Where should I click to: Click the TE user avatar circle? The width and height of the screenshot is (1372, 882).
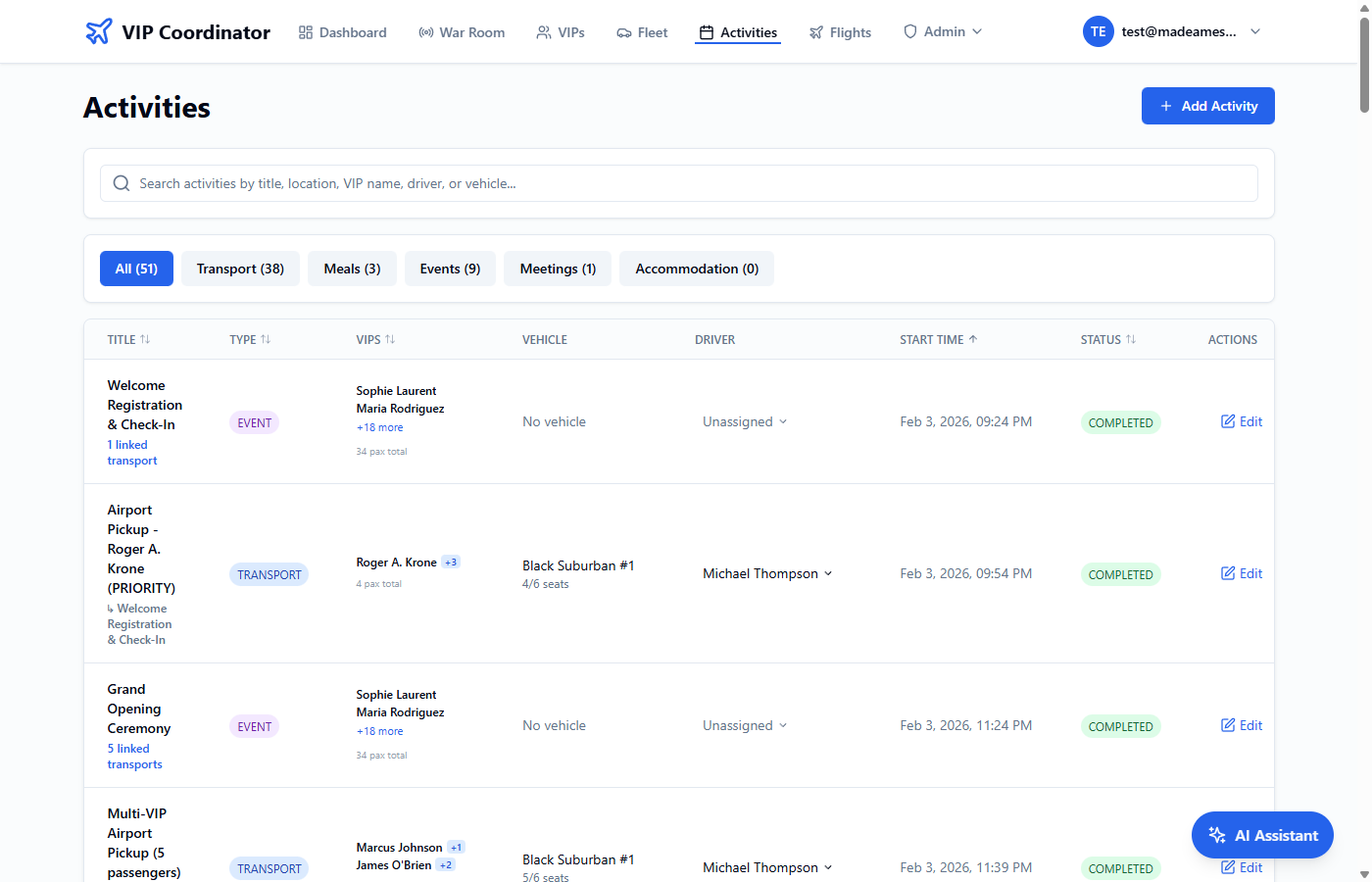tap(1098, 31)
